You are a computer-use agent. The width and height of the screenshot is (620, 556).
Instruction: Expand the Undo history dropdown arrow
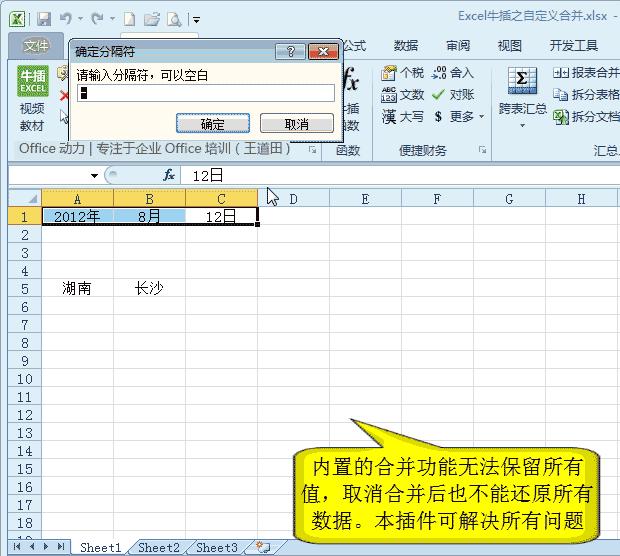[x=80, y=19]
